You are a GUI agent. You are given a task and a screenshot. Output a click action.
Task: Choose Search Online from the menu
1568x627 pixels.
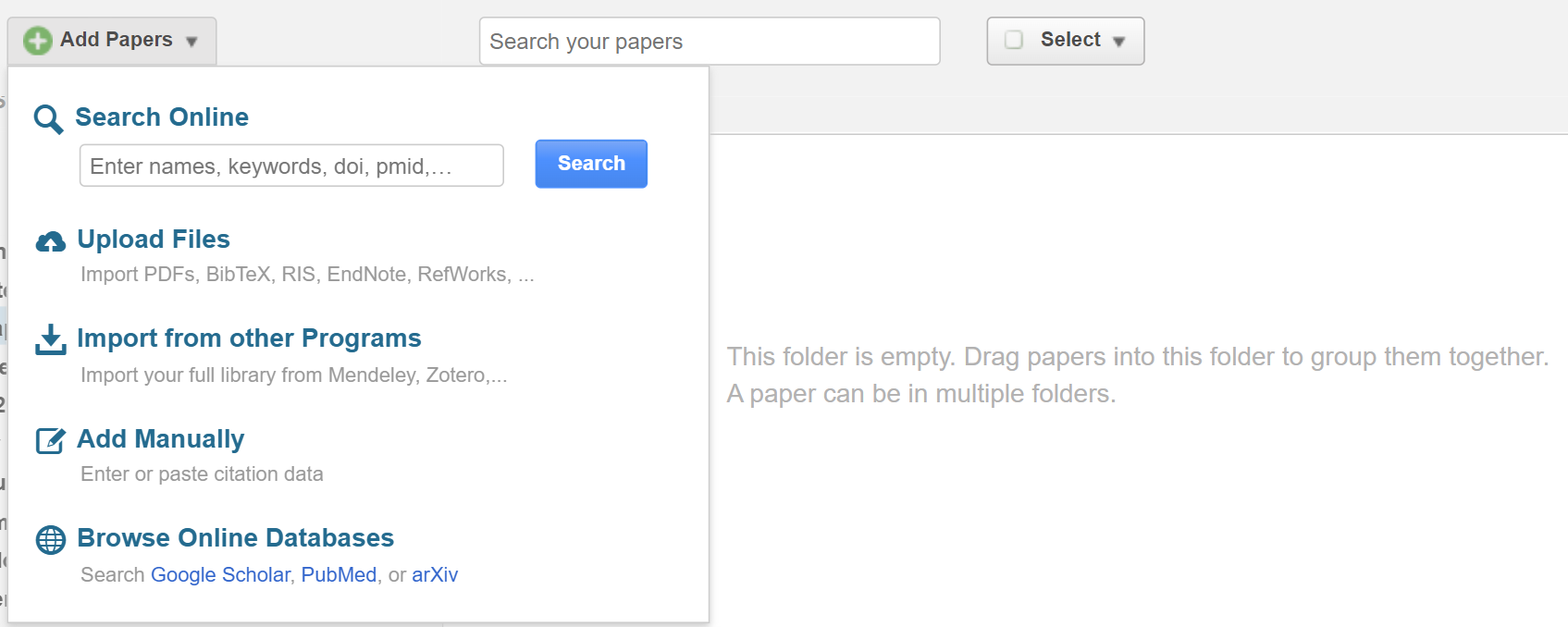tap(163, 117)
